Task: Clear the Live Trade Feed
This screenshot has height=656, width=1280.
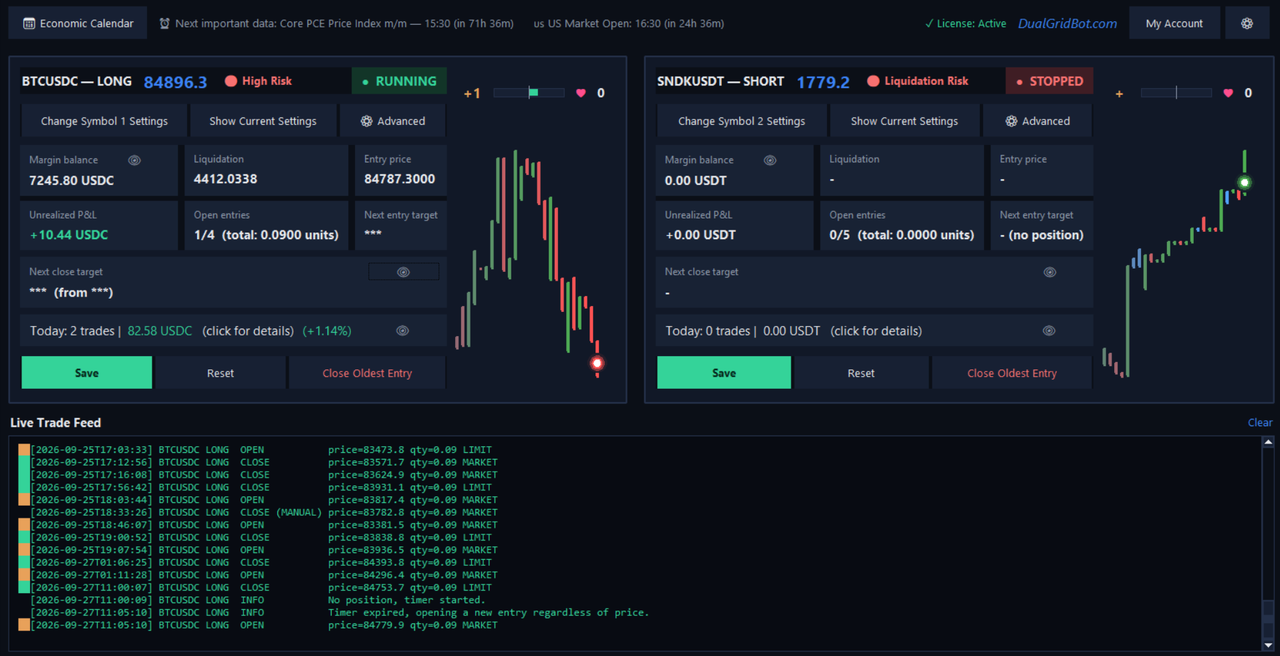Action: (x=1260, y=423)
